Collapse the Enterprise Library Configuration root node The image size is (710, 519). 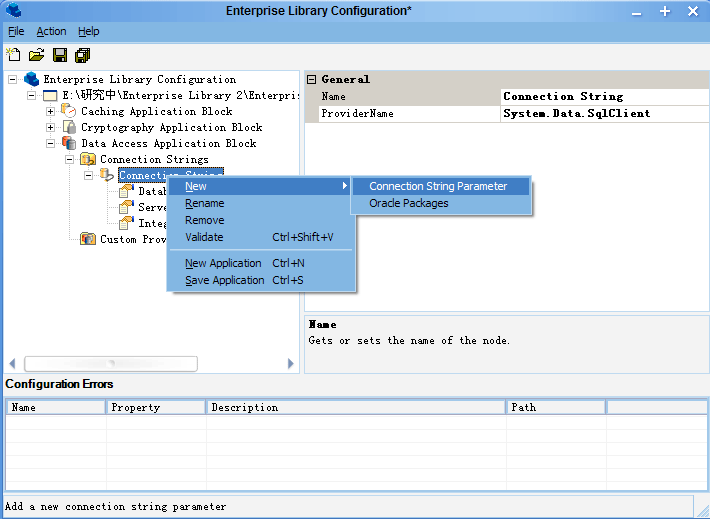coord(13,79)
